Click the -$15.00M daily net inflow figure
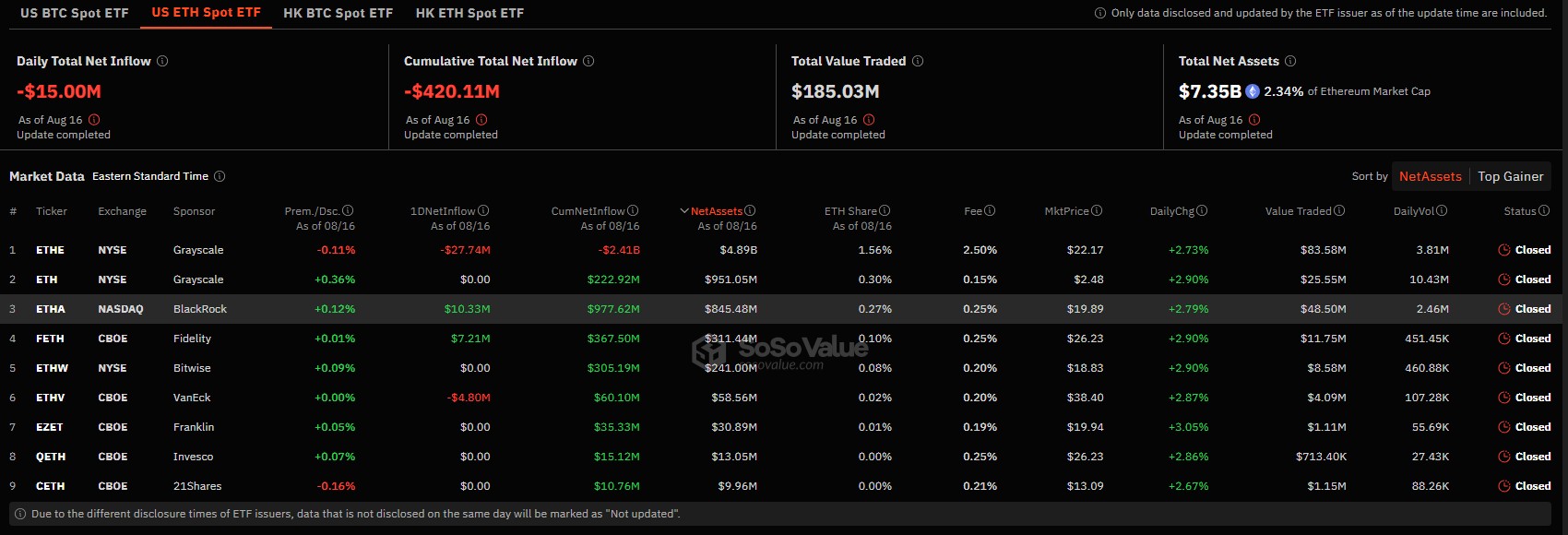This screenshot has height=535, width=1568. tap(59, 91)
